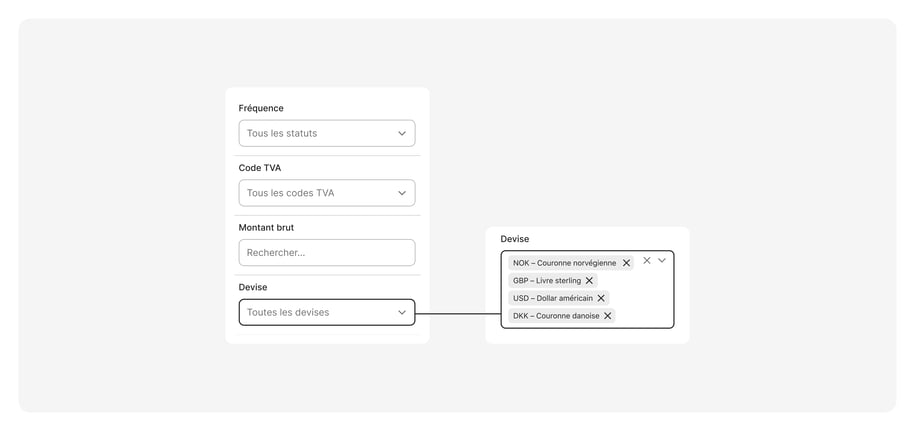Select the NOK – Couronne norvégienne chip text
915x431 pixels.
[x=564, y=263]
